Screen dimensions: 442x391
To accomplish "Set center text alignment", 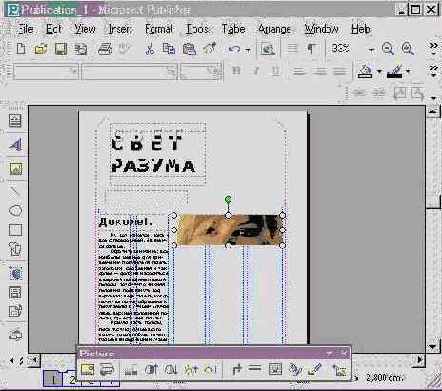I will (x=320, y=71).
